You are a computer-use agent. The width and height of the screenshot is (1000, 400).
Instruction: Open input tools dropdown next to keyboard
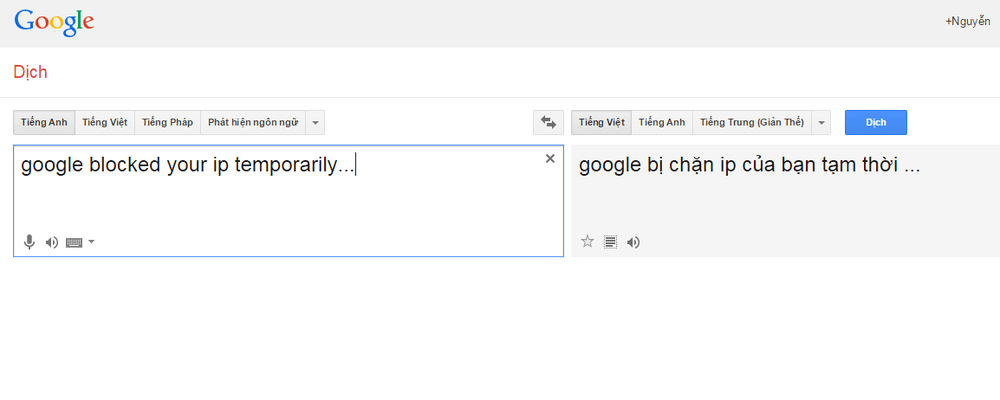point(91,242)
